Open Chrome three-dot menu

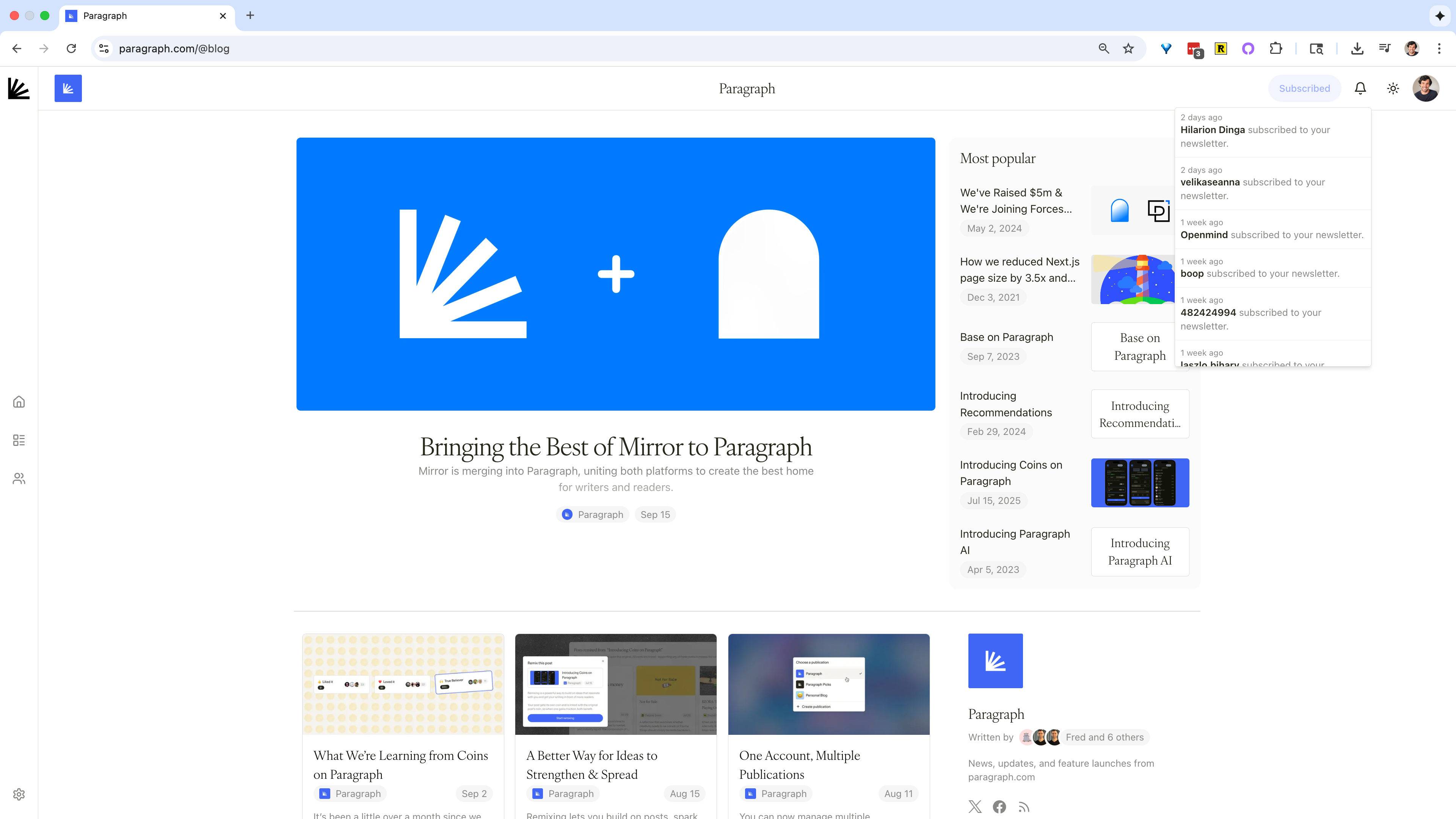pos(1439,49)
